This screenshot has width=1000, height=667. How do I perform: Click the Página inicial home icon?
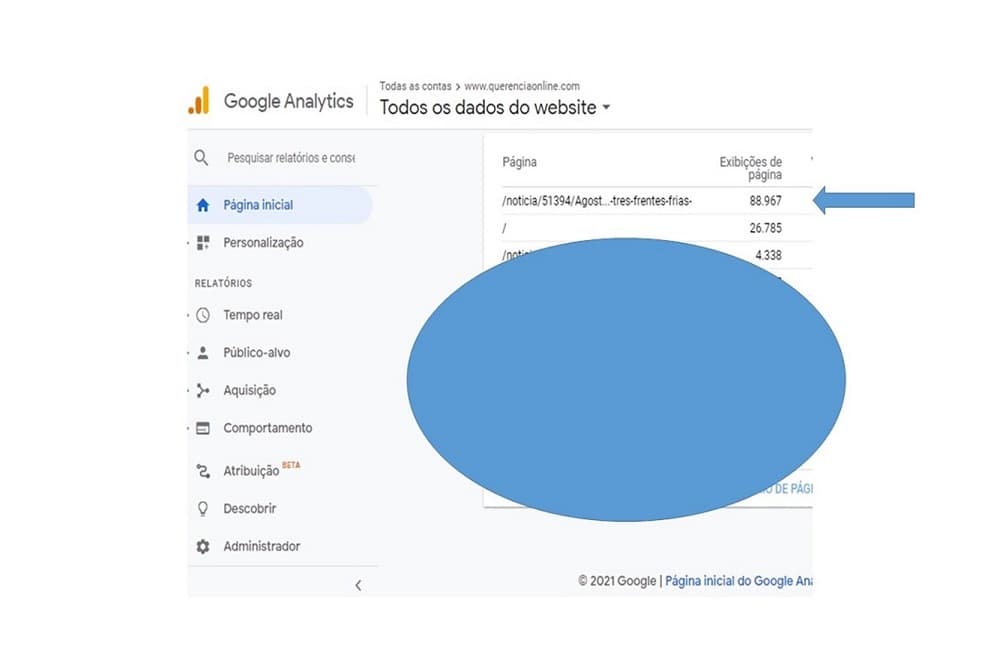(203, 205)
